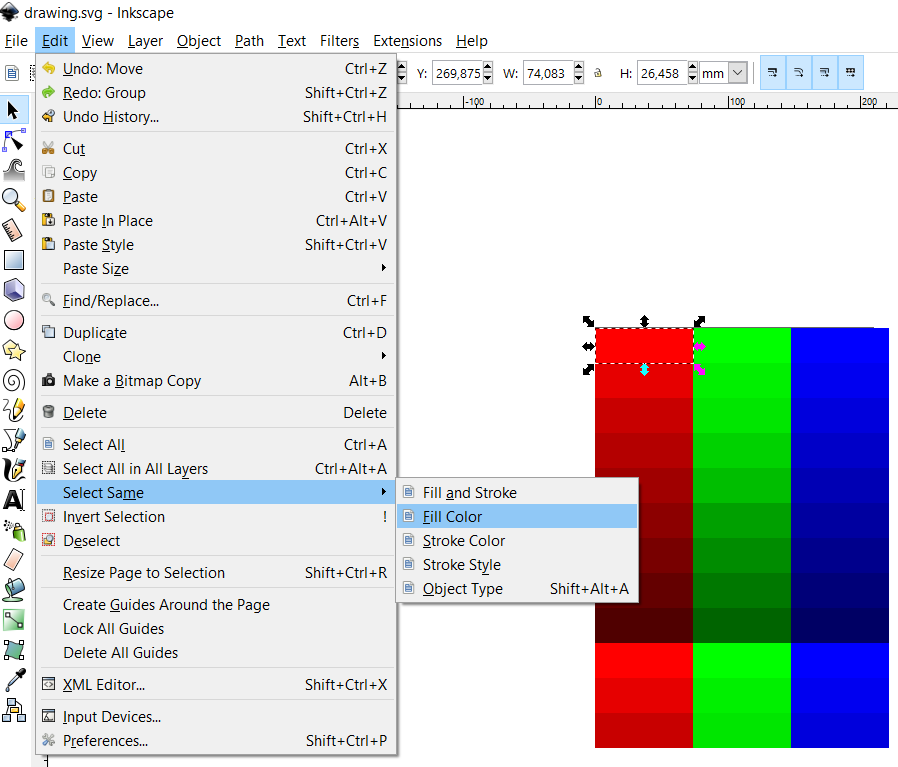Select the Tweak objects tool

click(14, 170)
